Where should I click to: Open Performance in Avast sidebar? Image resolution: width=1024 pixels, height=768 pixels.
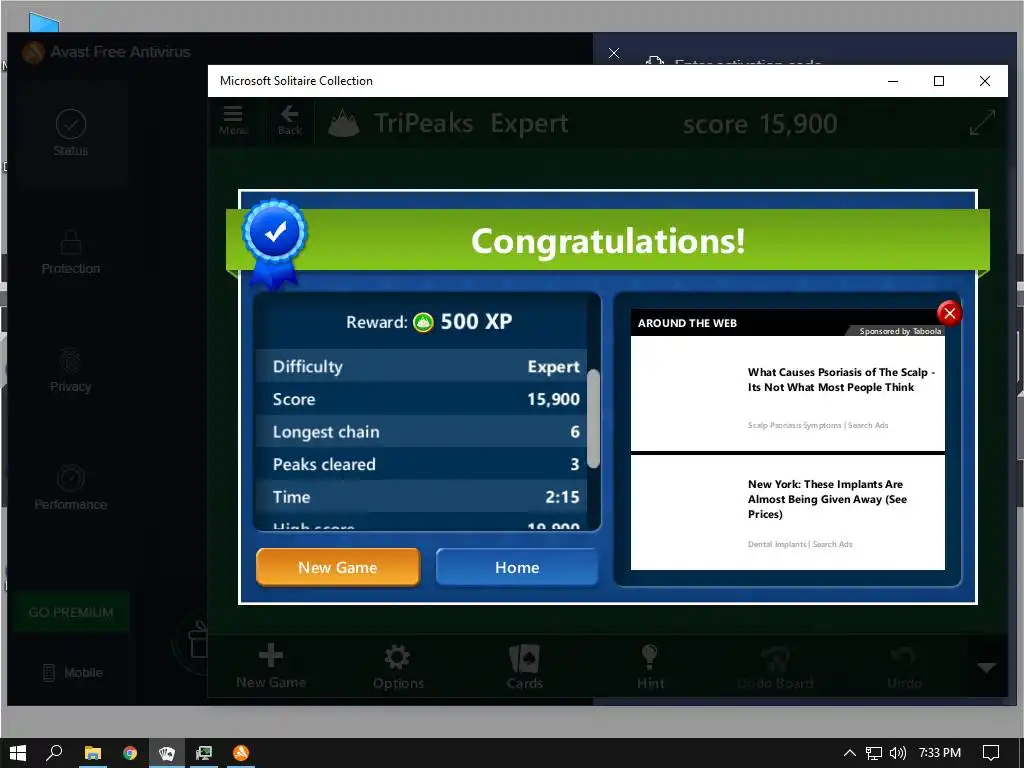tap(71, 488)
